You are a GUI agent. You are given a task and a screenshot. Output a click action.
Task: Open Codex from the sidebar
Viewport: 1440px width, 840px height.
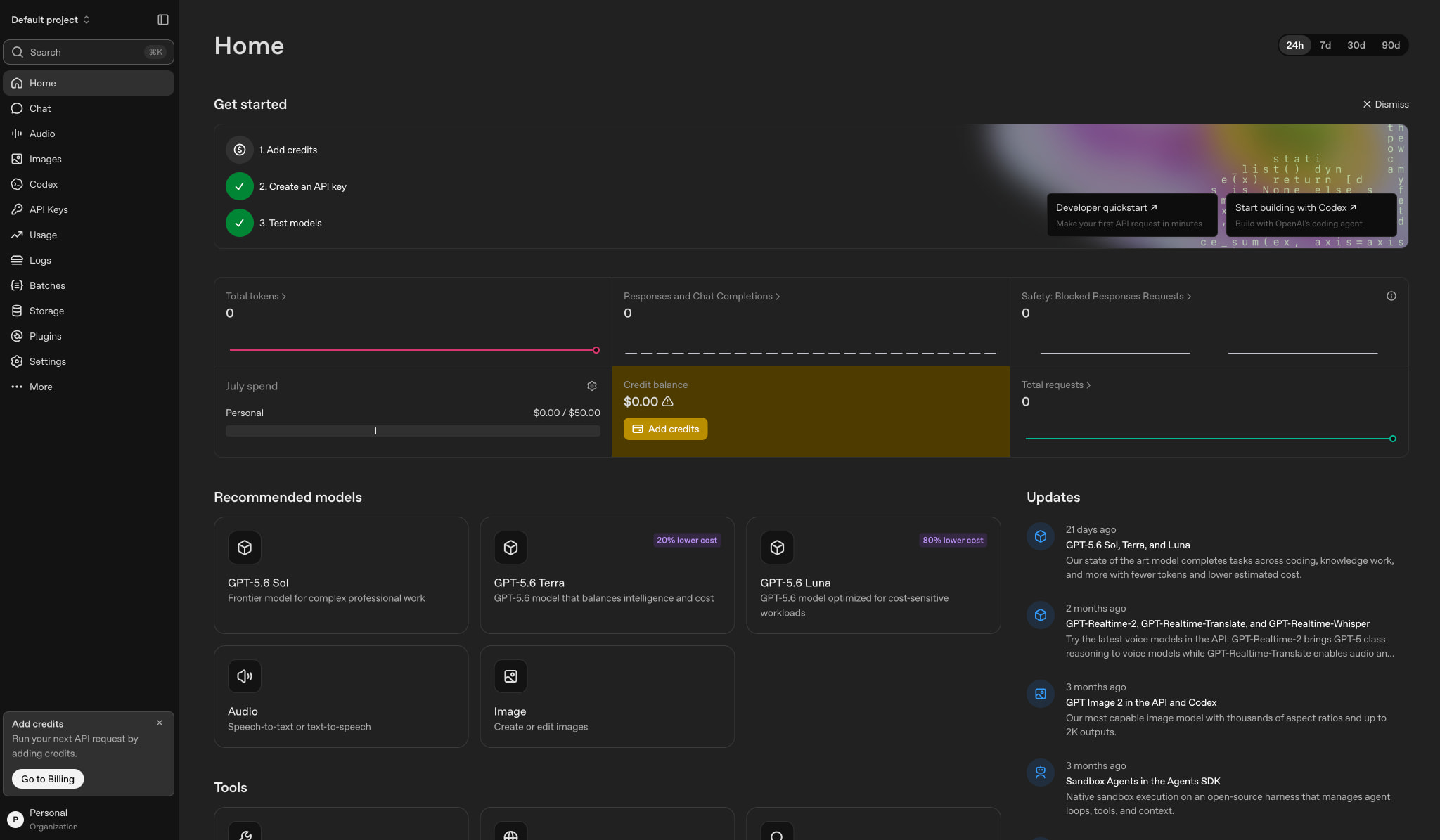pyautogui.click(x=89, y=184)
